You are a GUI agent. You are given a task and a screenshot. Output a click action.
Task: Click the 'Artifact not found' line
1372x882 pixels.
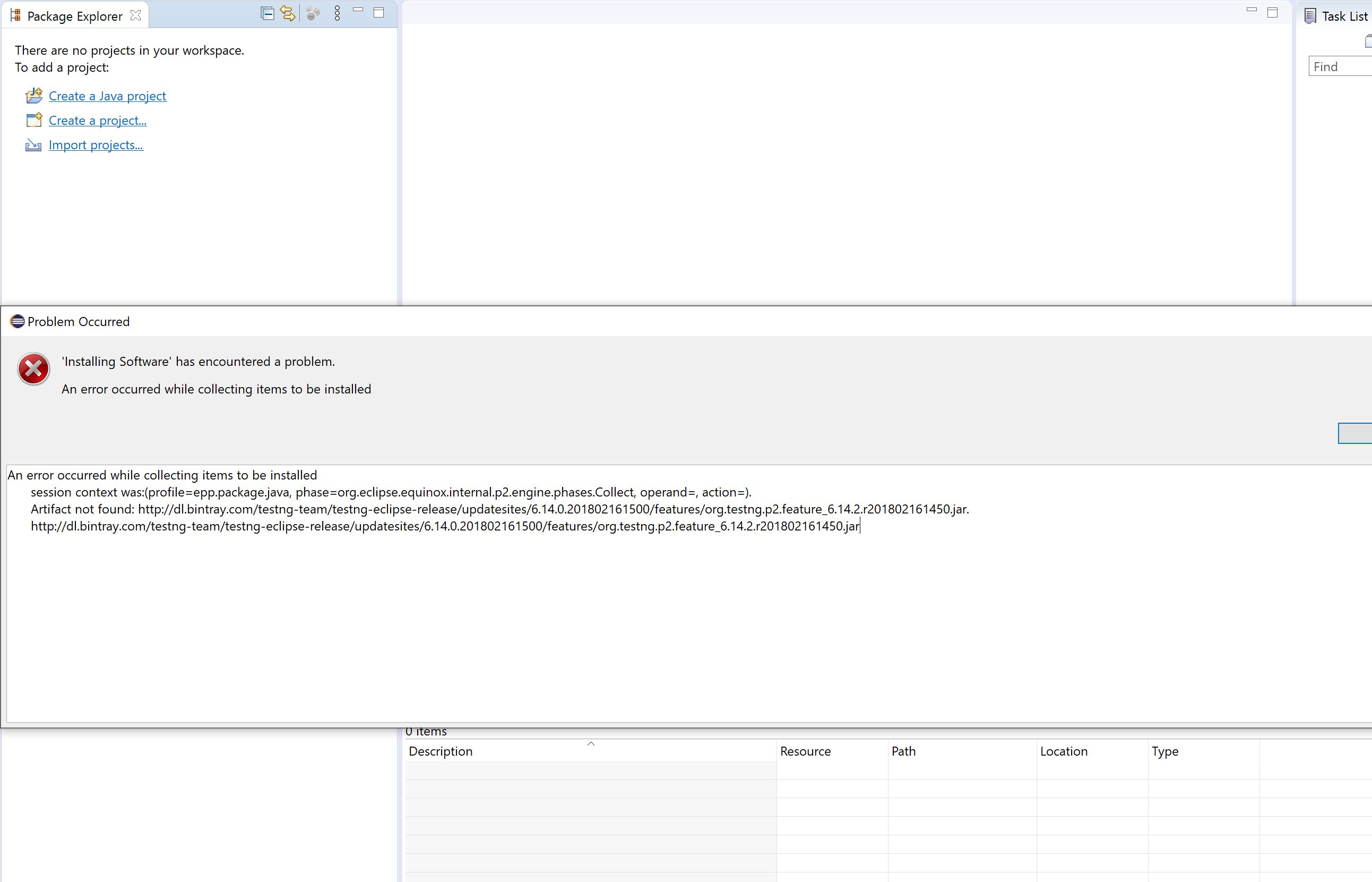499,509
